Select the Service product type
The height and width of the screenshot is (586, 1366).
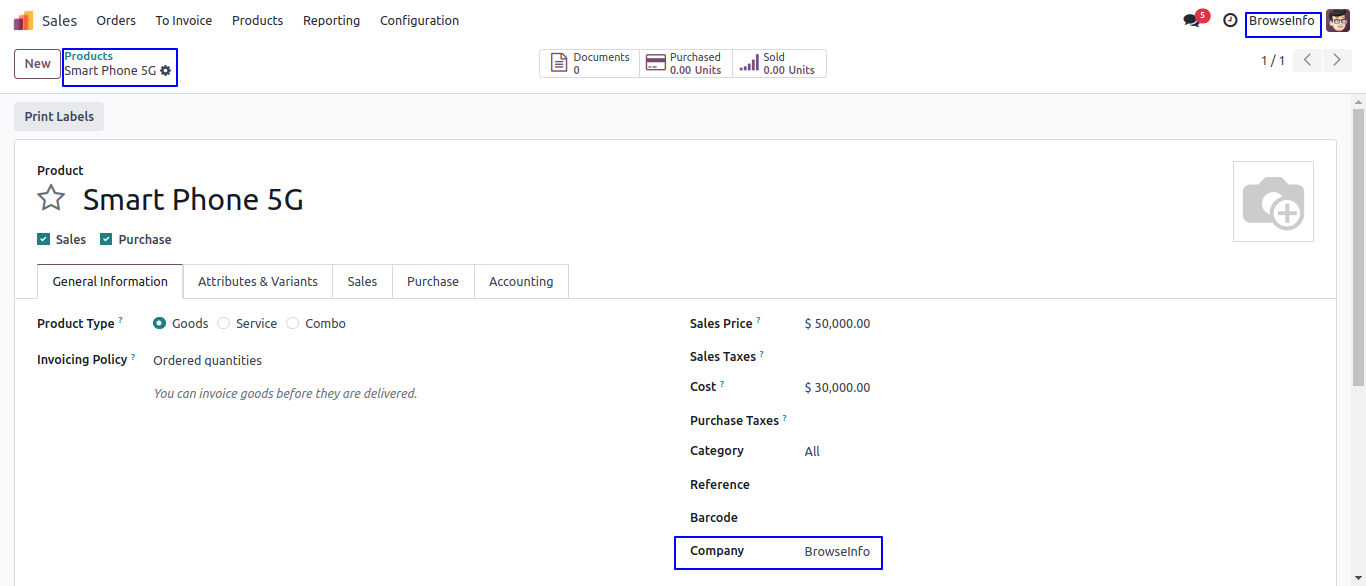224,323
